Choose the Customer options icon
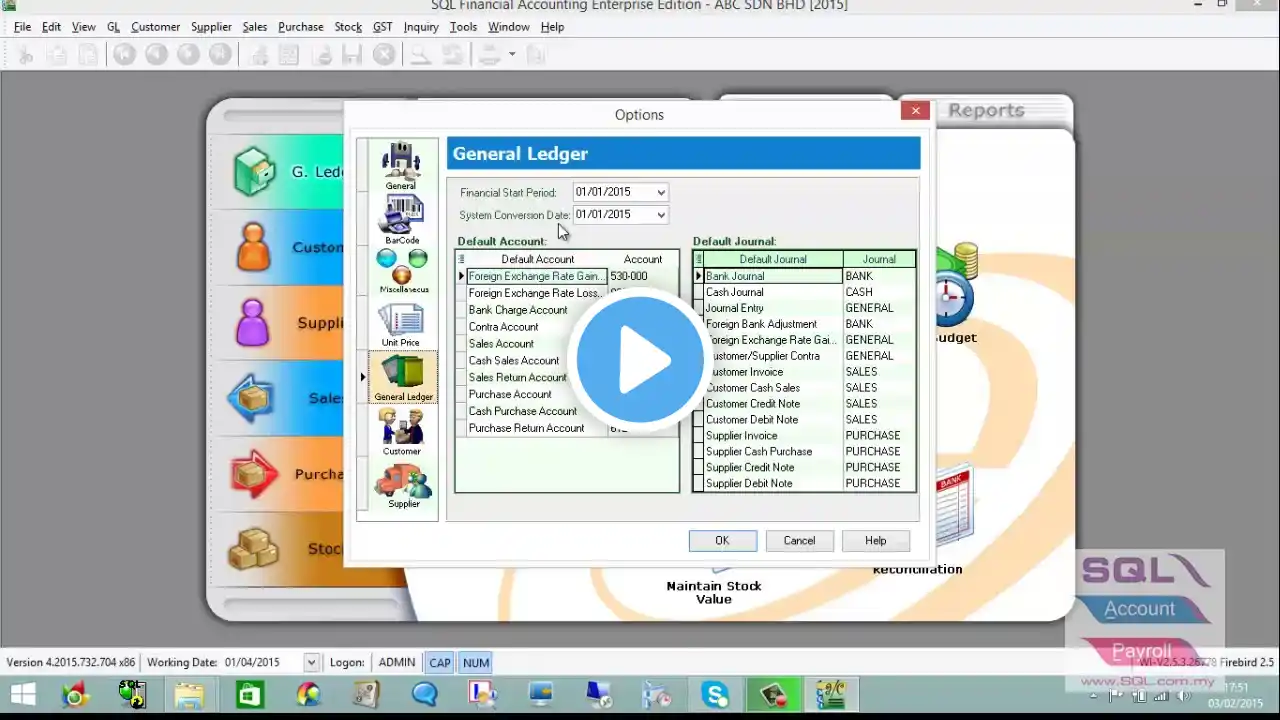1280x720 pixels. point(402,431)
